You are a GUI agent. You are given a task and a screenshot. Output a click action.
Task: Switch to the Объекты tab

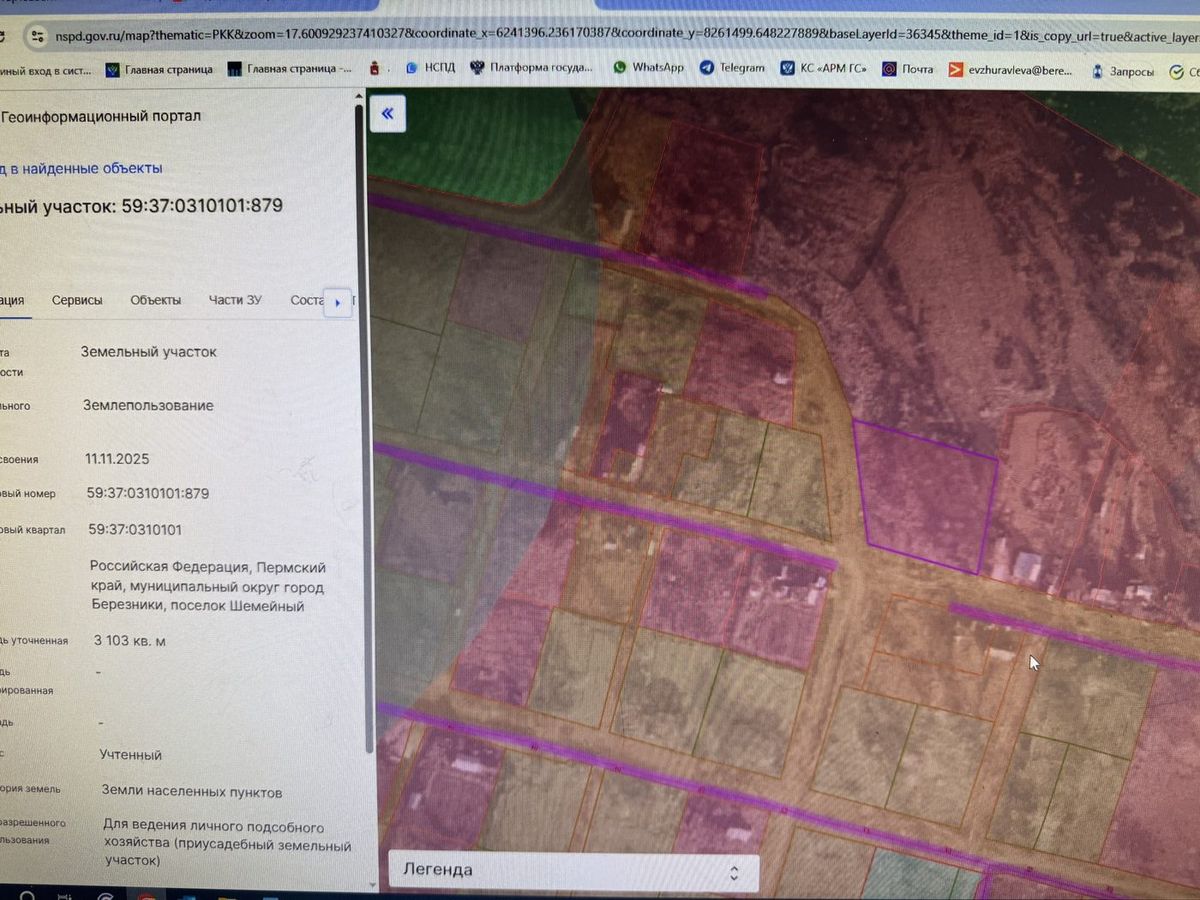(x=156, y=300)
